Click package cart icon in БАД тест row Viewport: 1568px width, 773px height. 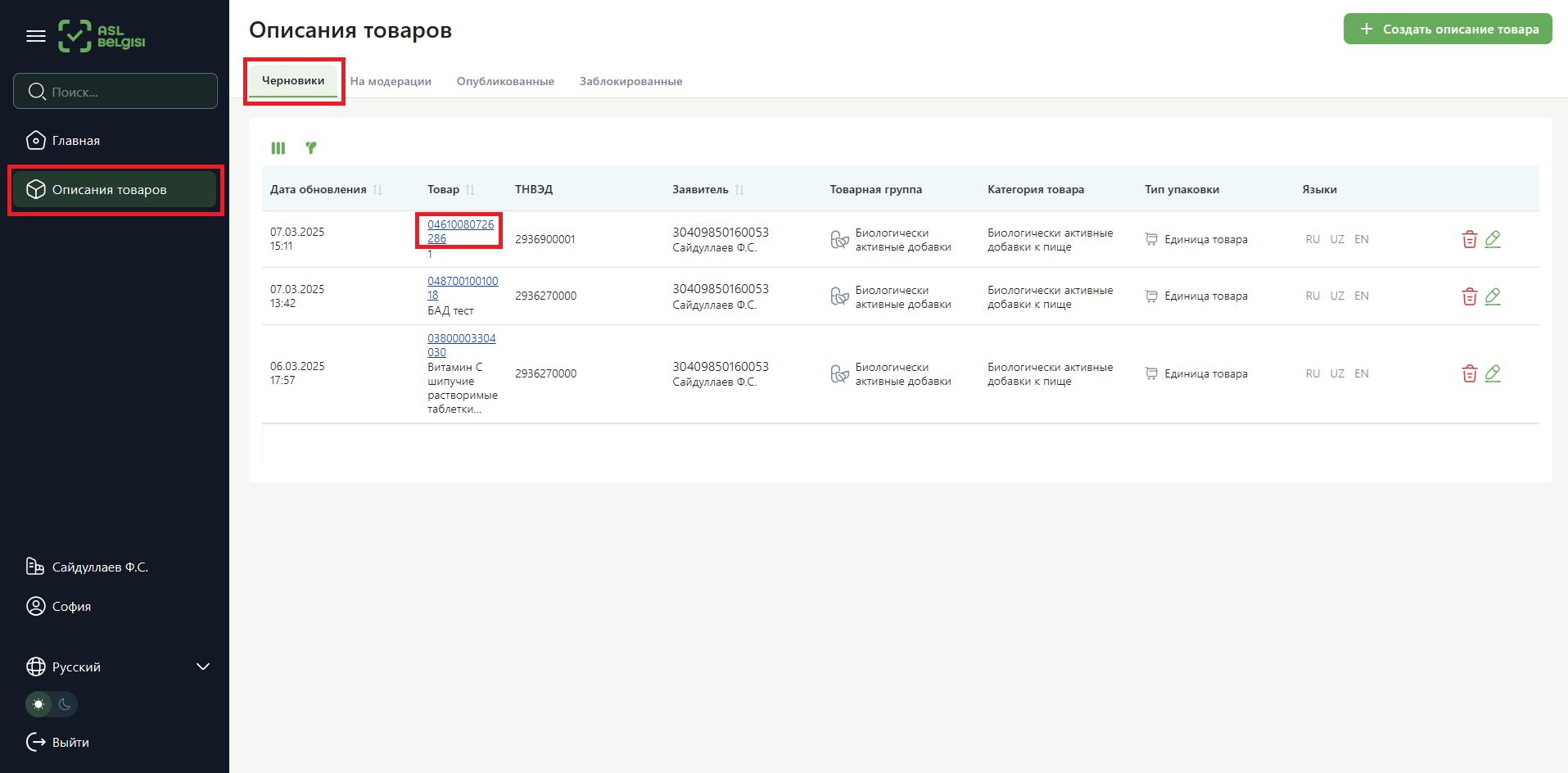tap(1151, 296)
